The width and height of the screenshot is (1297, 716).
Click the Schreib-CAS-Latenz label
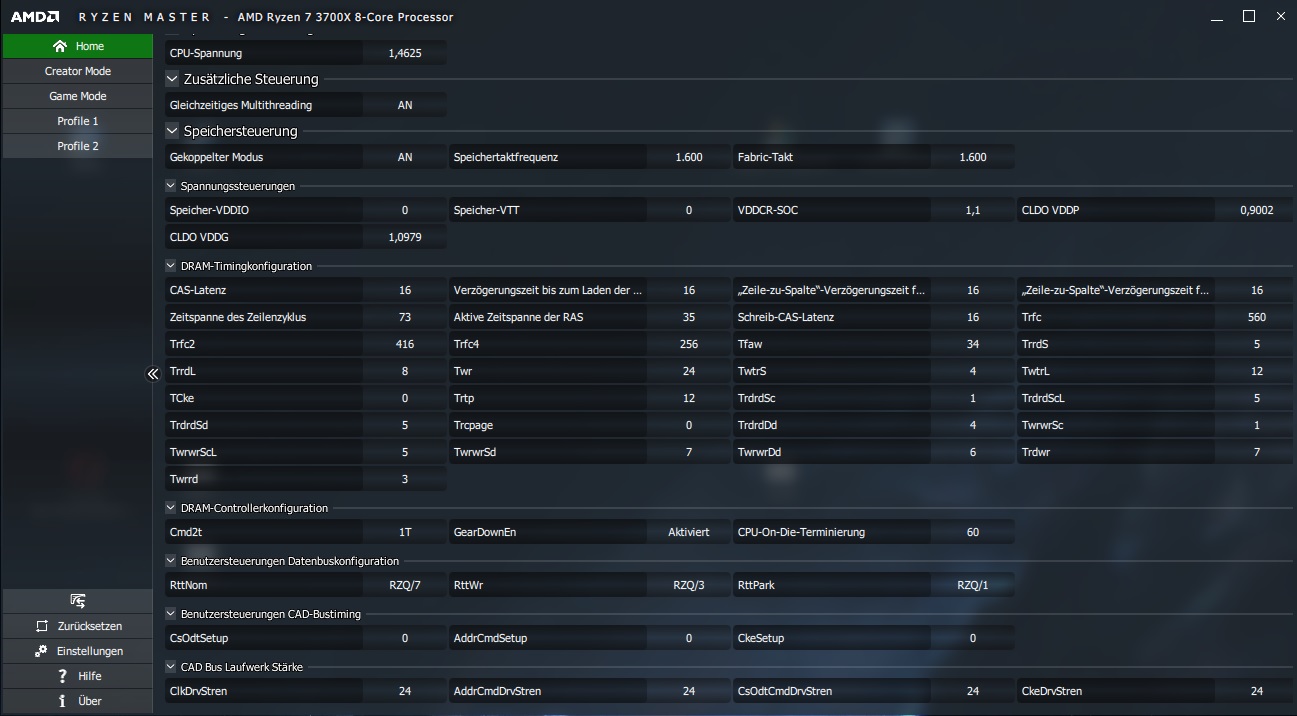click(x=786, y=317)
